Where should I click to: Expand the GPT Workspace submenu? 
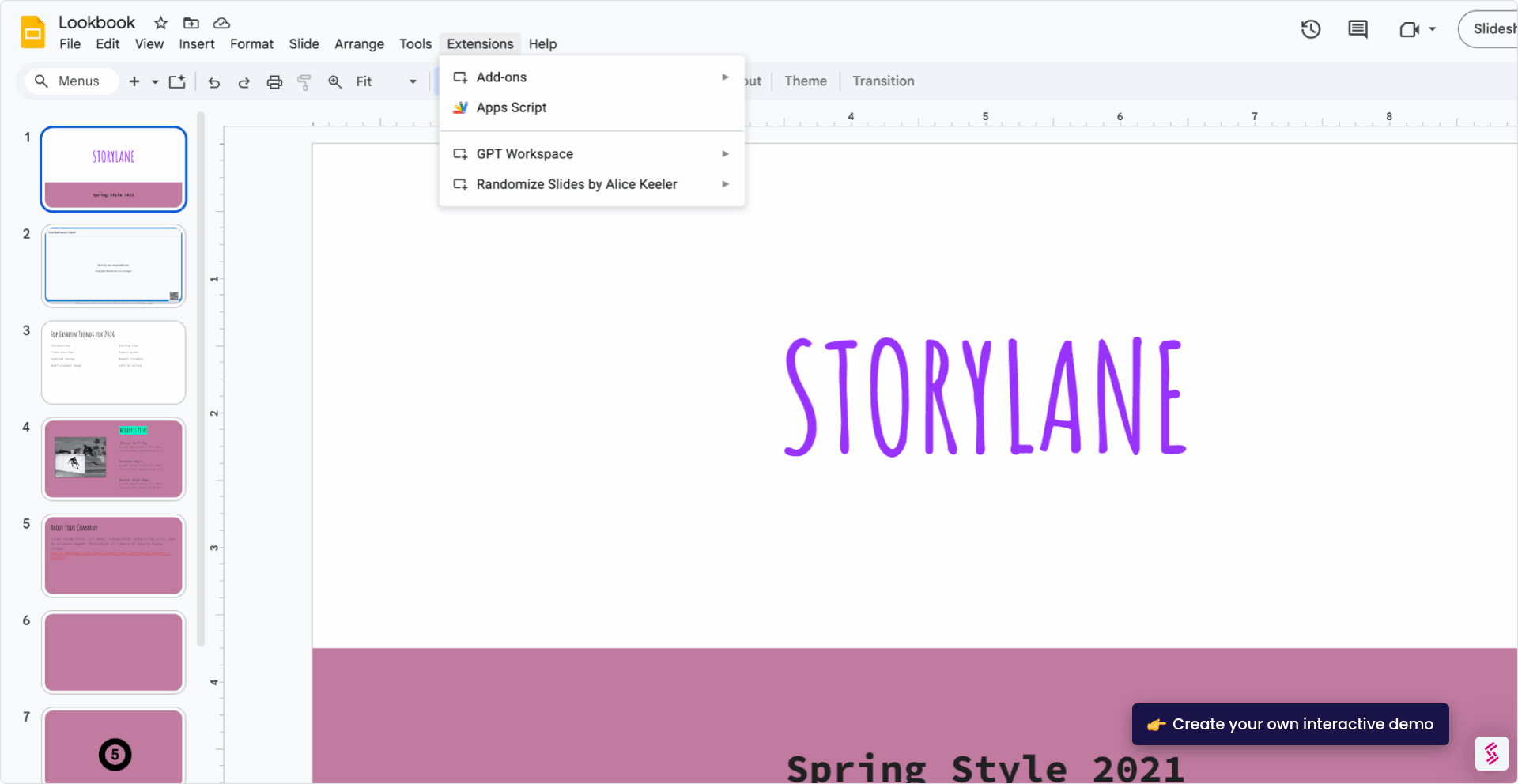pos(592,154)
